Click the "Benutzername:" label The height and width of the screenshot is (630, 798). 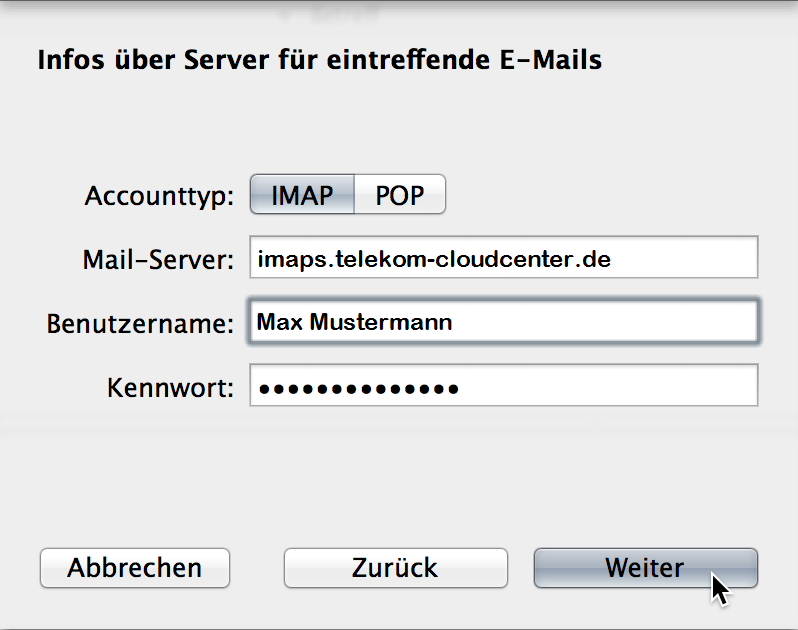(140, 324)
